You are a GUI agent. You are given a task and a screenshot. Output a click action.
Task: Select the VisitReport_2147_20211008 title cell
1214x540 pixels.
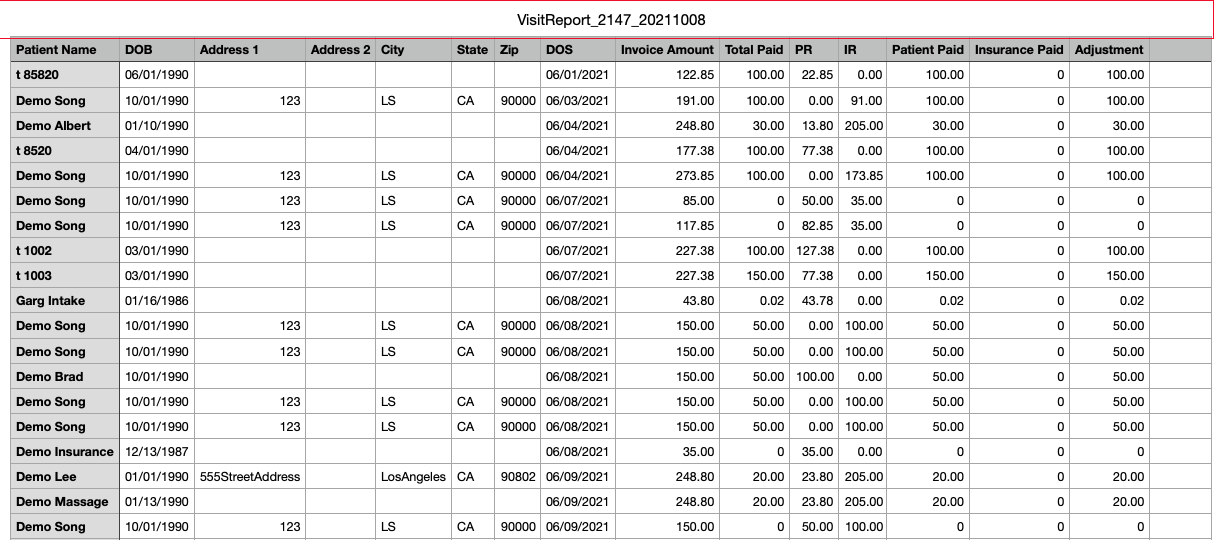[x=606, y=20]
